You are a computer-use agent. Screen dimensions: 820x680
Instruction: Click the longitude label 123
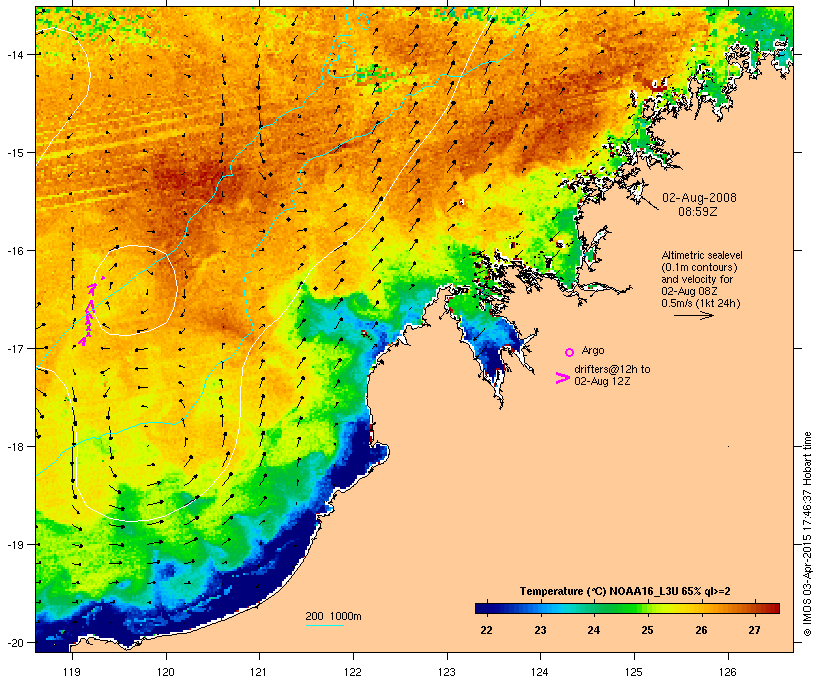[447, 672]
